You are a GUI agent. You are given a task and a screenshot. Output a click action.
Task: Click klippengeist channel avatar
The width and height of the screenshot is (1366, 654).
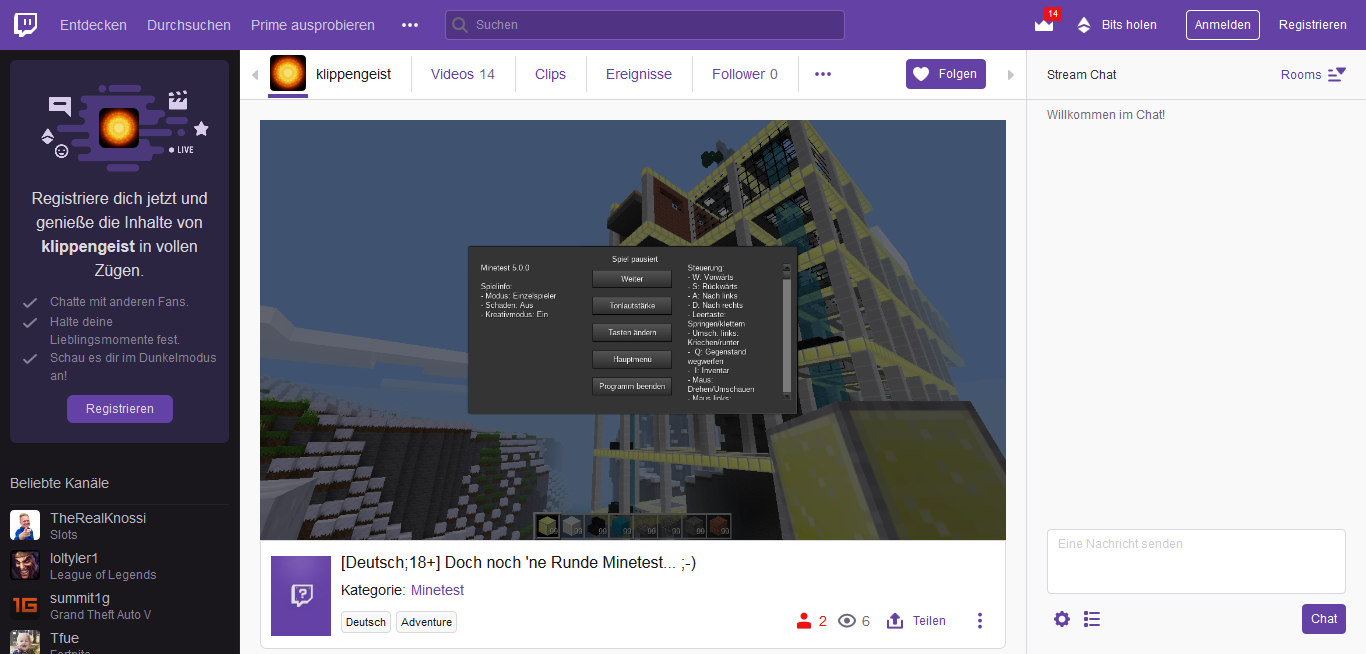coord(288,74)
